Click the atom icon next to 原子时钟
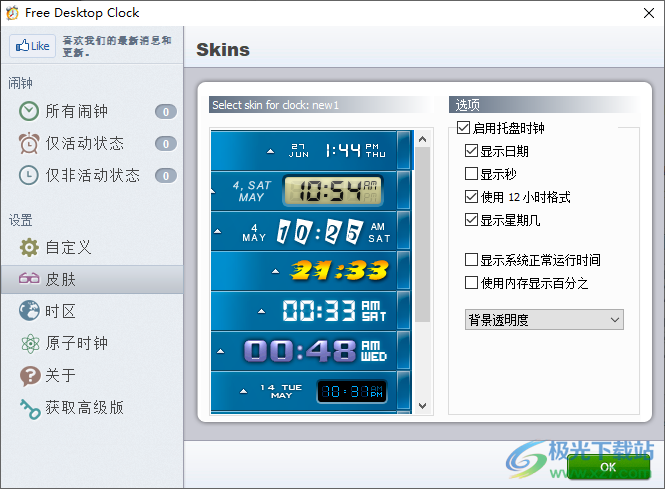 (x=30, y=343)
